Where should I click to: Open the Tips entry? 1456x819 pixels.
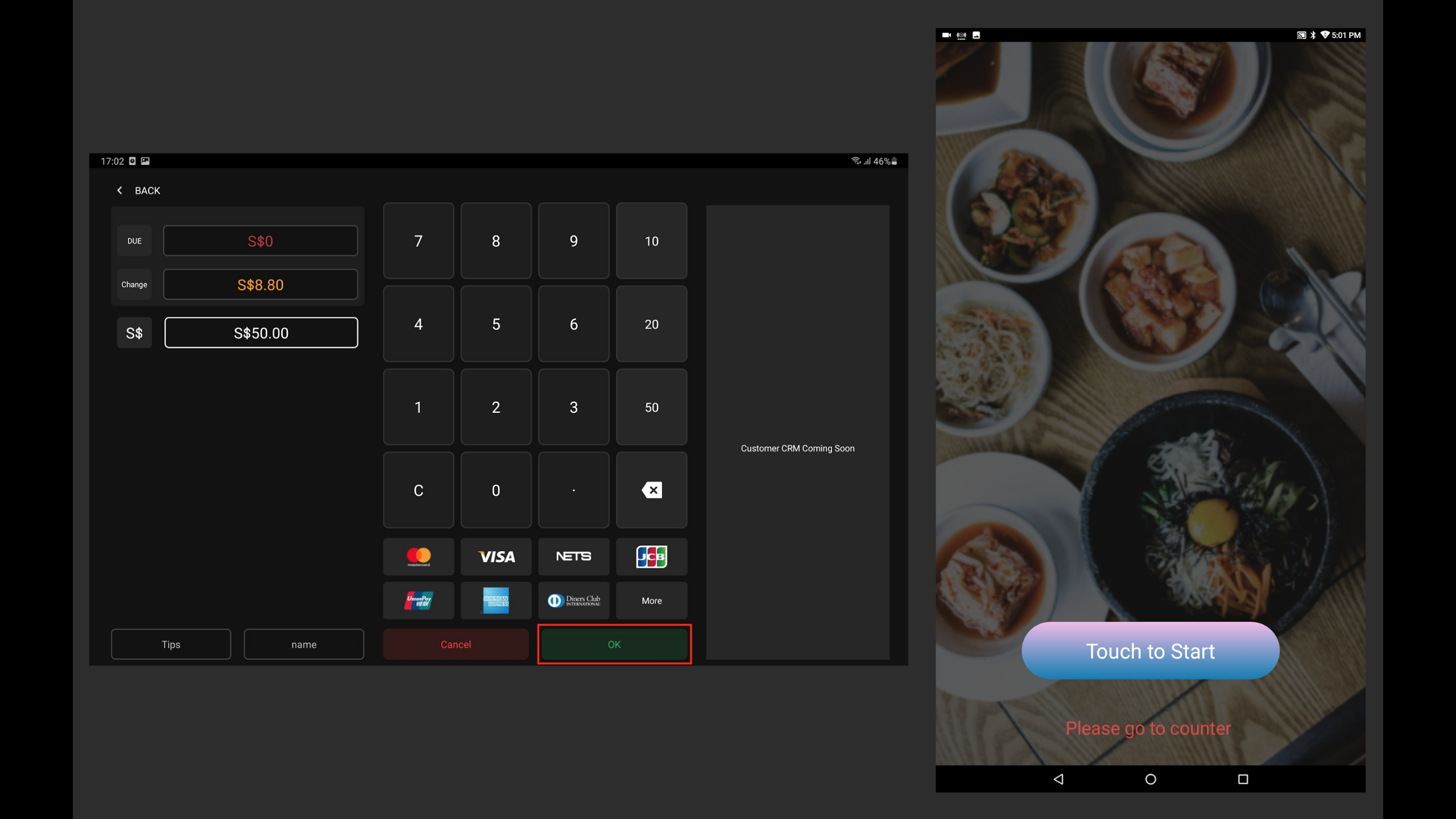[171, 644]
